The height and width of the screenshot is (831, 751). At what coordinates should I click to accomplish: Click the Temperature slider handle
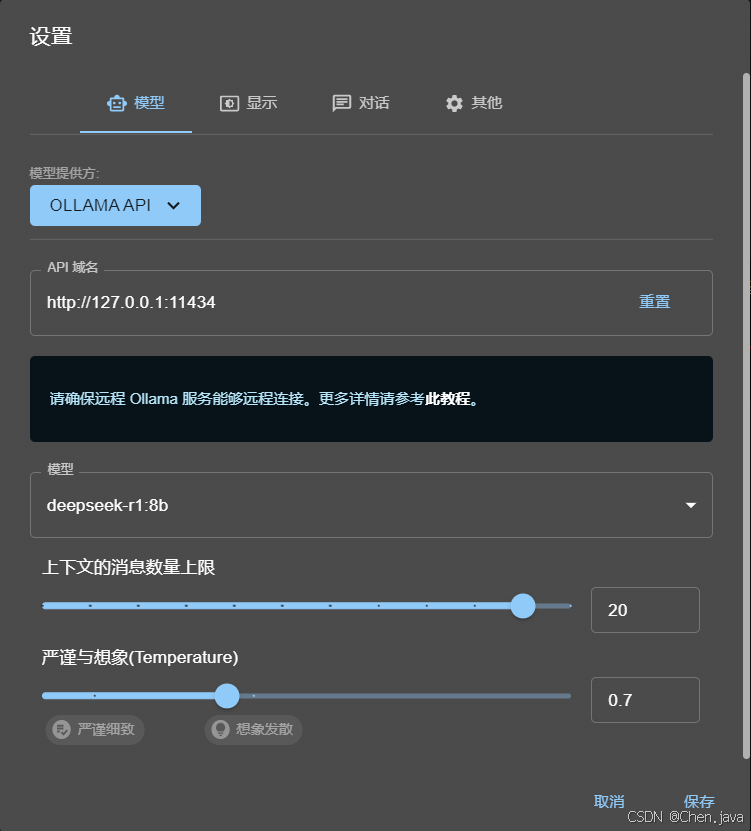coord(227,696)
